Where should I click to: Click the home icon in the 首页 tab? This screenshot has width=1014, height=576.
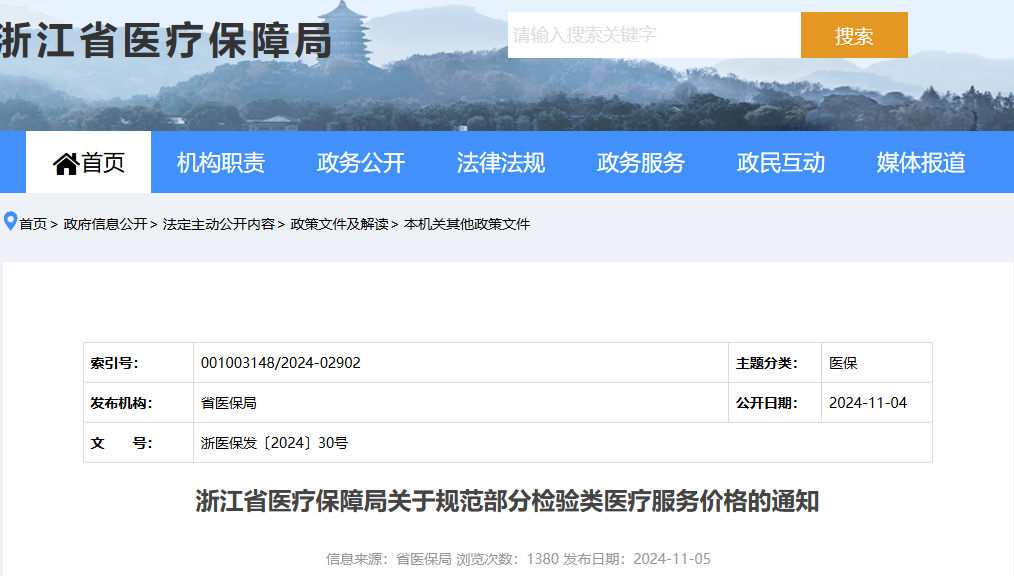point(65,164)
